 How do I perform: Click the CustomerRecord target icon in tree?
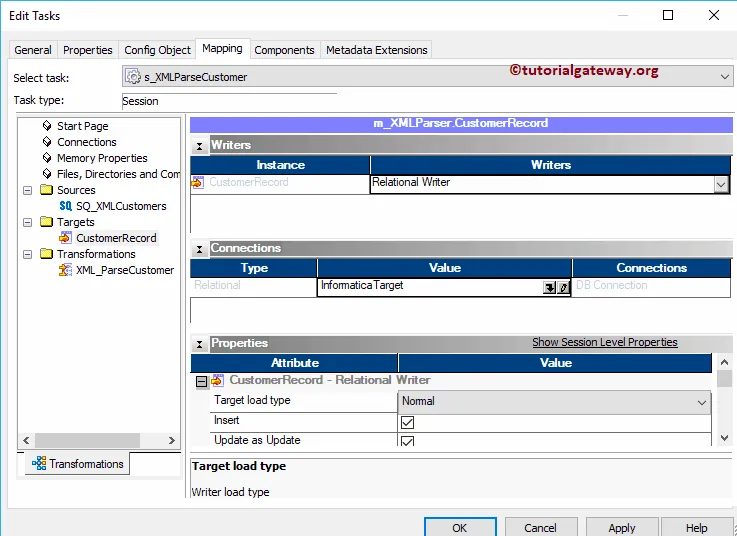(x=65, y=238)
